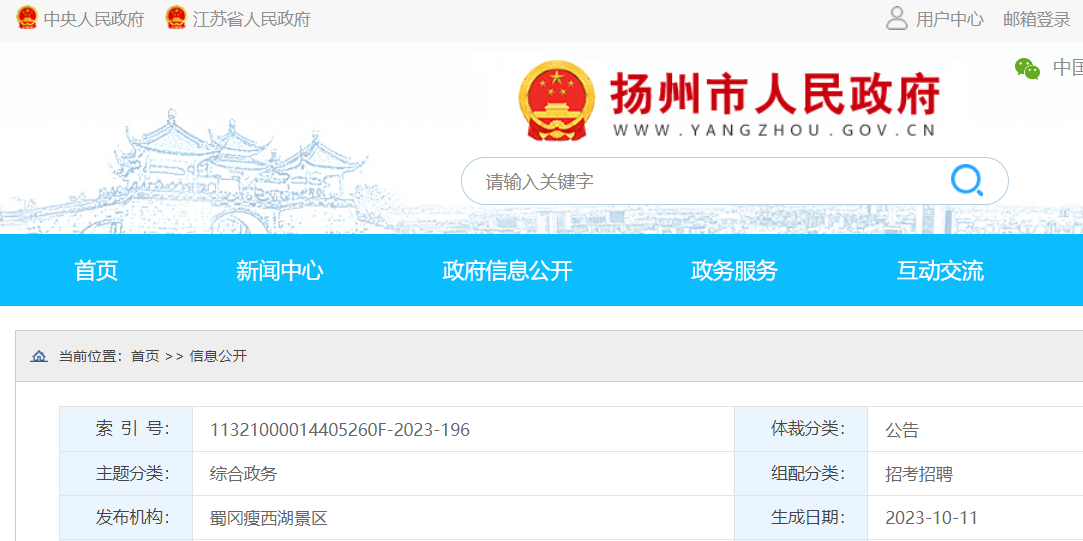Click the 公告 value cell
Screen dimensions: 1083x541
(975, 429)
